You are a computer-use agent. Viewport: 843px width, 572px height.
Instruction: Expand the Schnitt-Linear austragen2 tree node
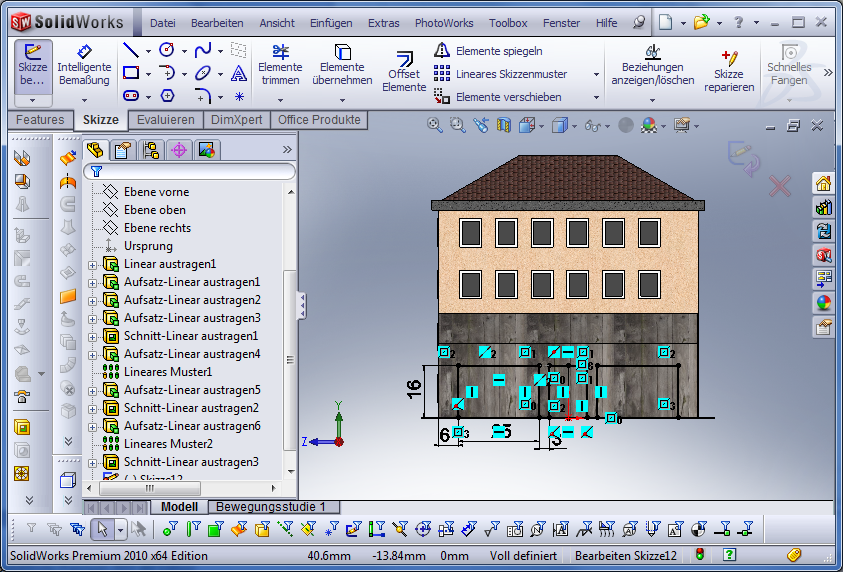93,409
